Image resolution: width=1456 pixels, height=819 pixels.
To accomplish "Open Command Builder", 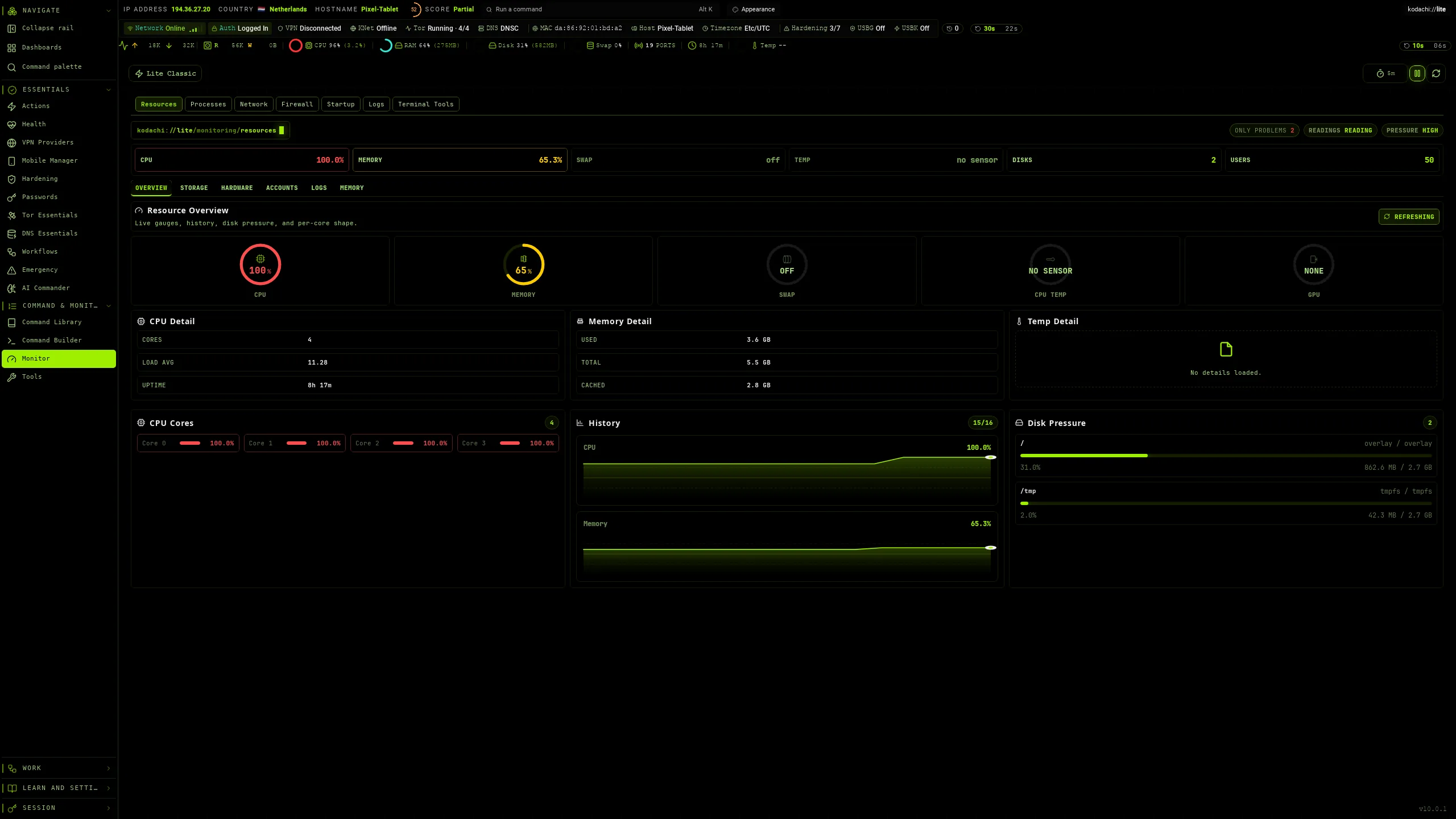I will 59,341.
